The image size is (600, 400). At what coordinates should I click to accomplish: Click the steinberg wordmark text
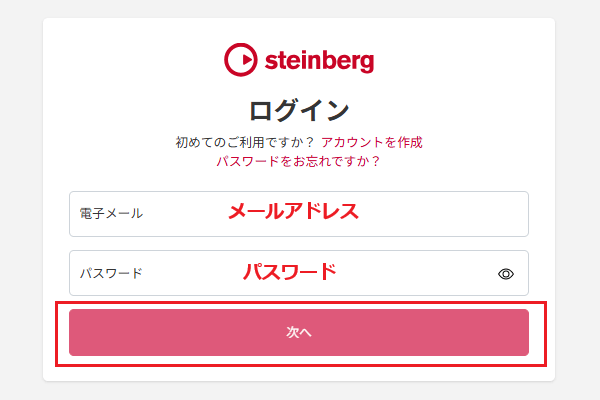tap(320, 61)
